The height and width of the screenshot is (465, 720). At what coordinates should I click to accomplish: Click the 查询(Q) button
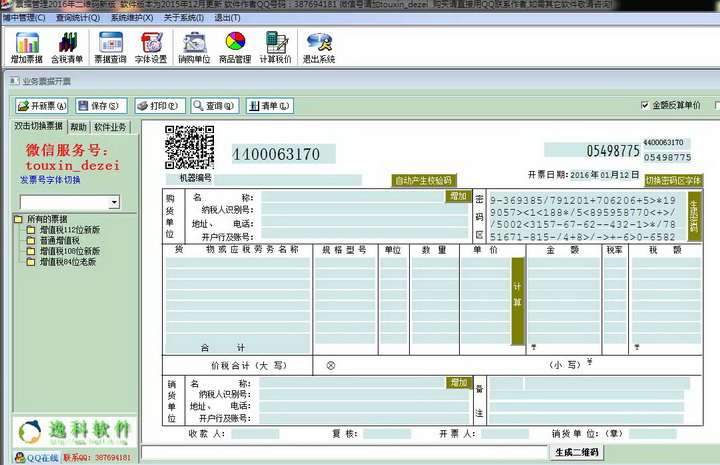pos(215,106)
